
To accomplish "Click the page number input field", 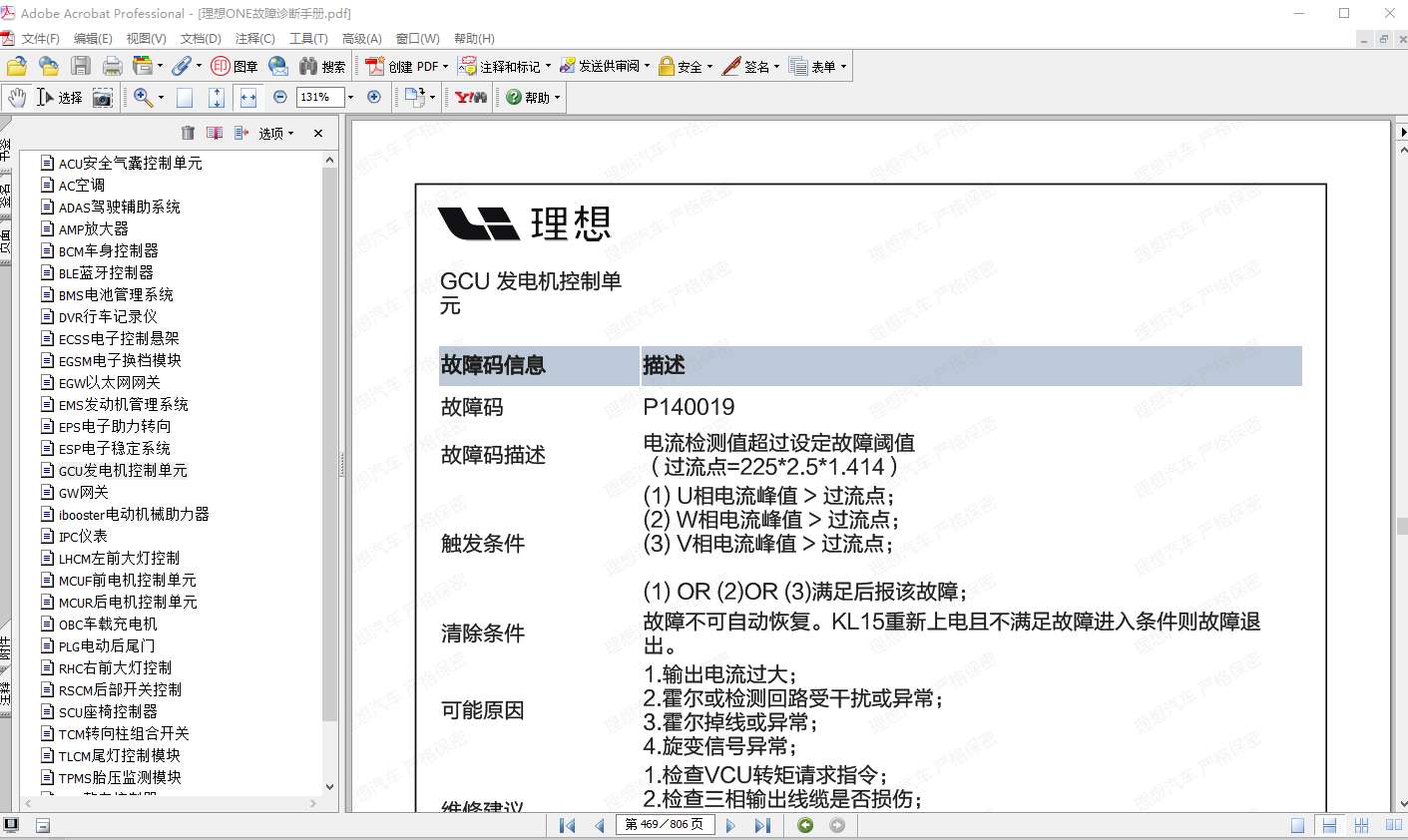I will pyautogui.click(x=664, y=825).
